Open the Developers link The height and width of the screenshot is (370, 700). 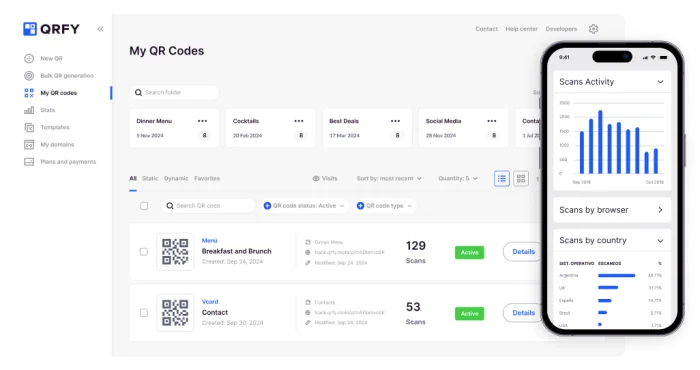click(561, 29)
